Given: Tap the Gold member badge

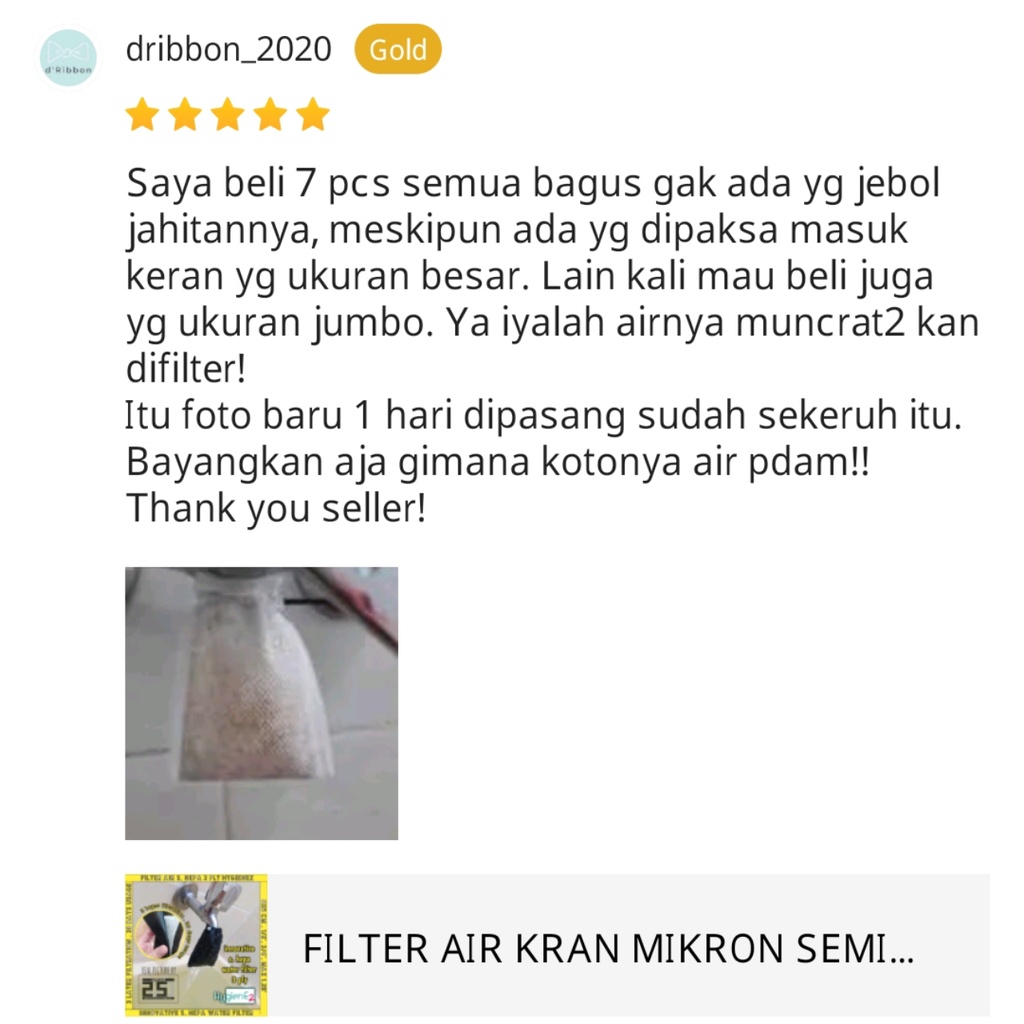Looking at the screenshot, I should click(x=398, y=49).
